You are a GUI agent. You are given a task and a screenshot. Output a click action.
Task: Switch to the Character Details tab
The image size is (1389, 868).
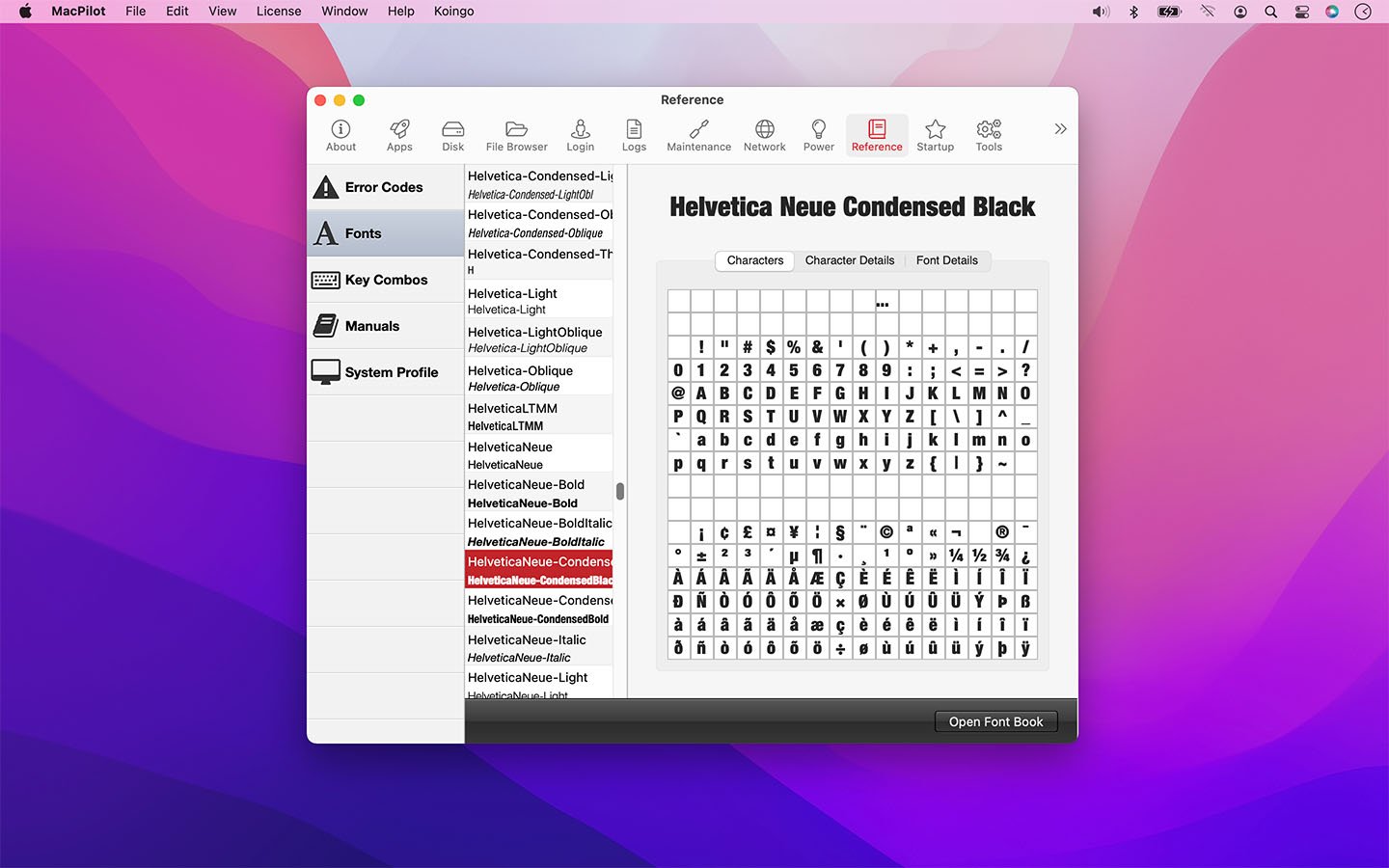850,260
